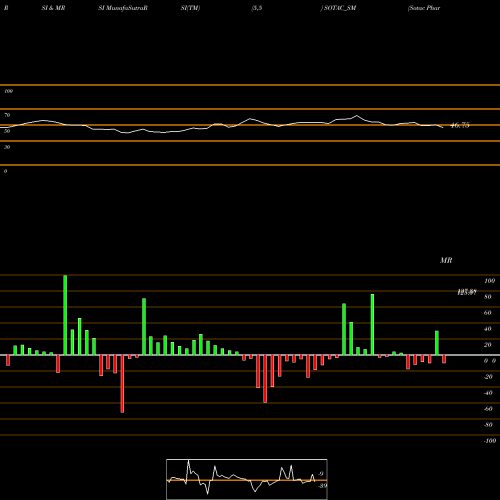This screenshot has height=500, width=500.
Task: Click the RSI value label 46.75
Action: pos(460,125)
